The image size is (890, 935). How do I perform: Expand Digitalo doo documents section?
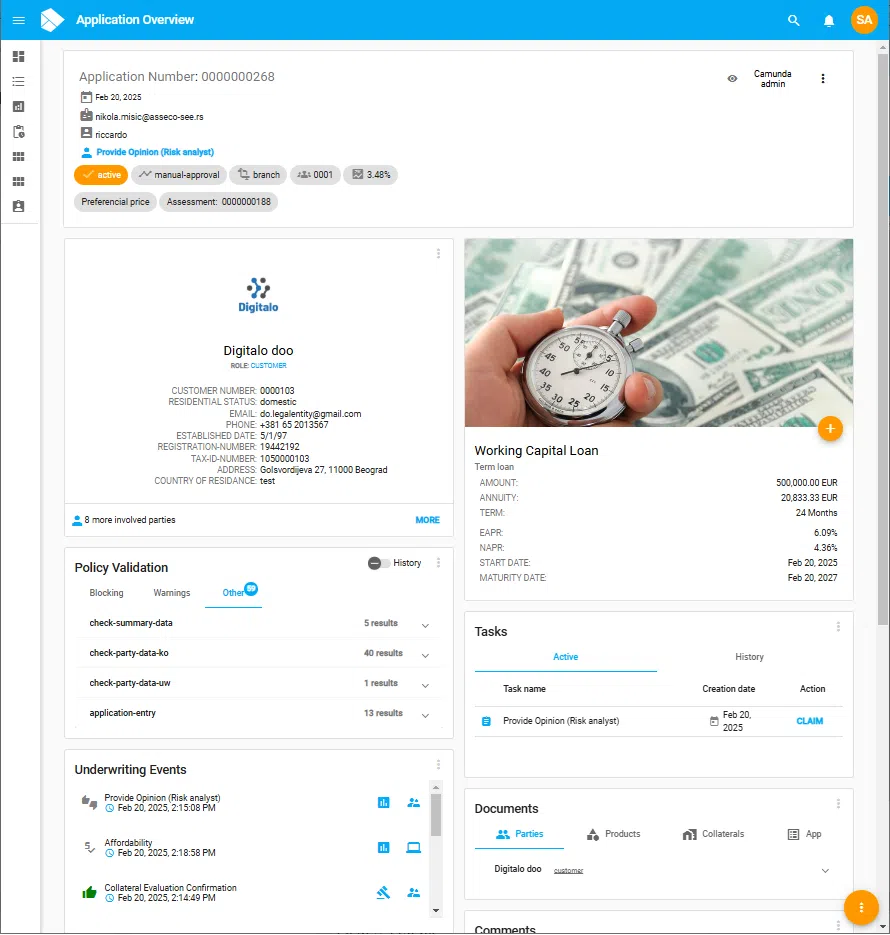tap(825, 871)
